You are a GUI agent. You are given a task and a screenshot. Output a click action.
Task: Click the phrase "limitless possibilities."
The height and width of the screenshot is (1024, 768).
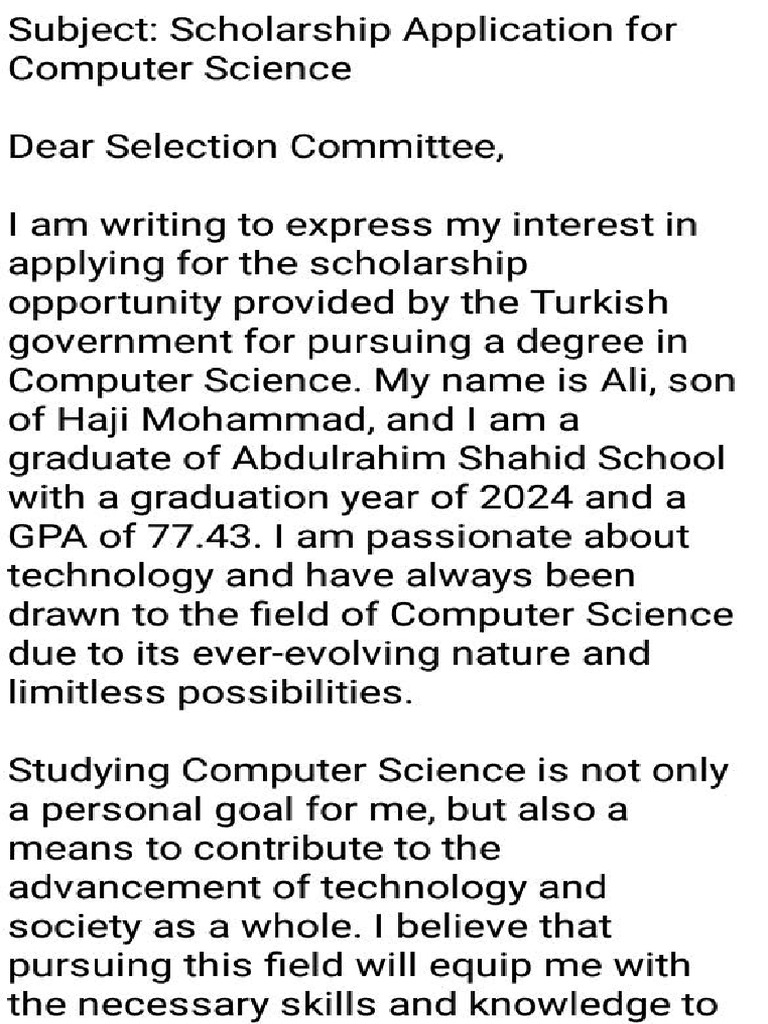click(210, 693)
